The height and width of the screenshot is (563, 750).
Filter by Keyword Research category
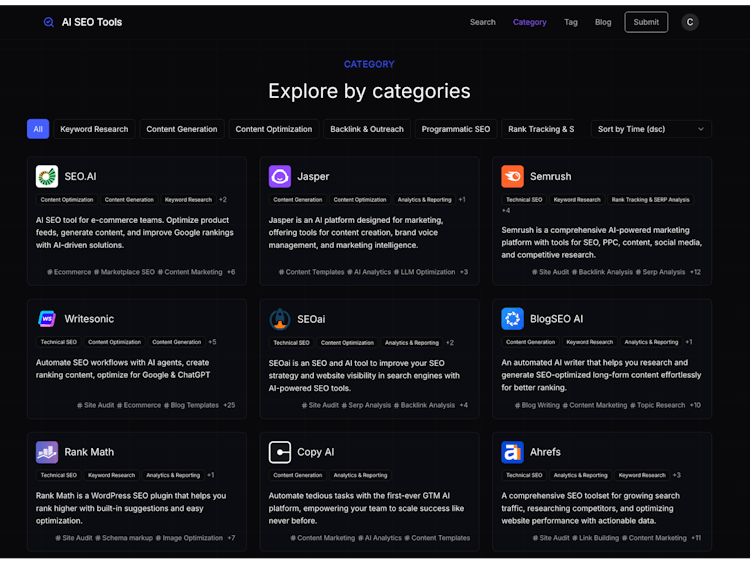pyautogui.click(x=94, y=129)
